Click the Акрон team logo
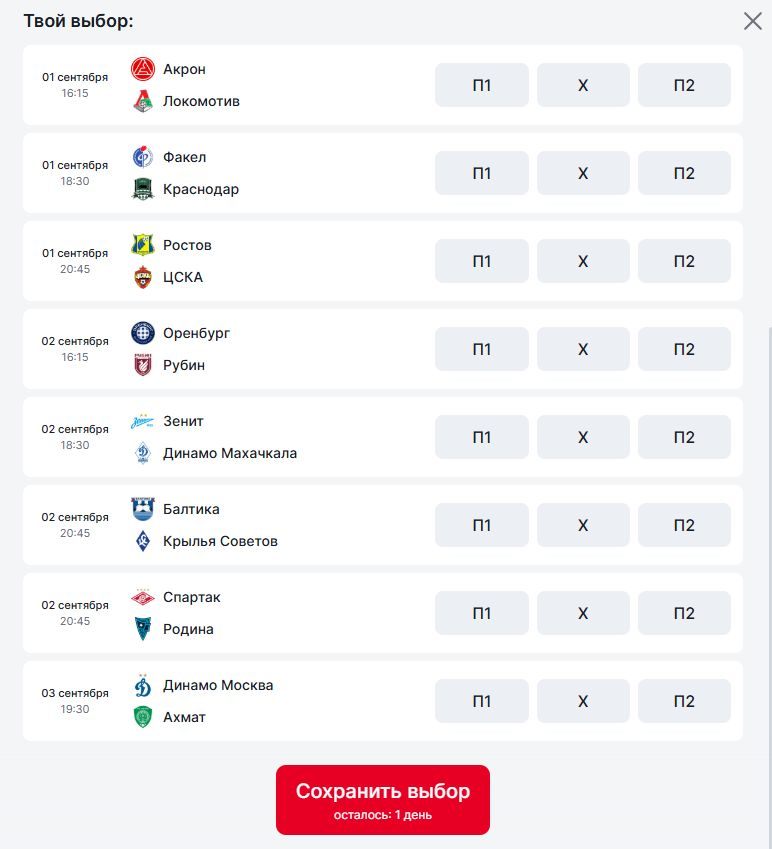772x849 pixels. 143,69
